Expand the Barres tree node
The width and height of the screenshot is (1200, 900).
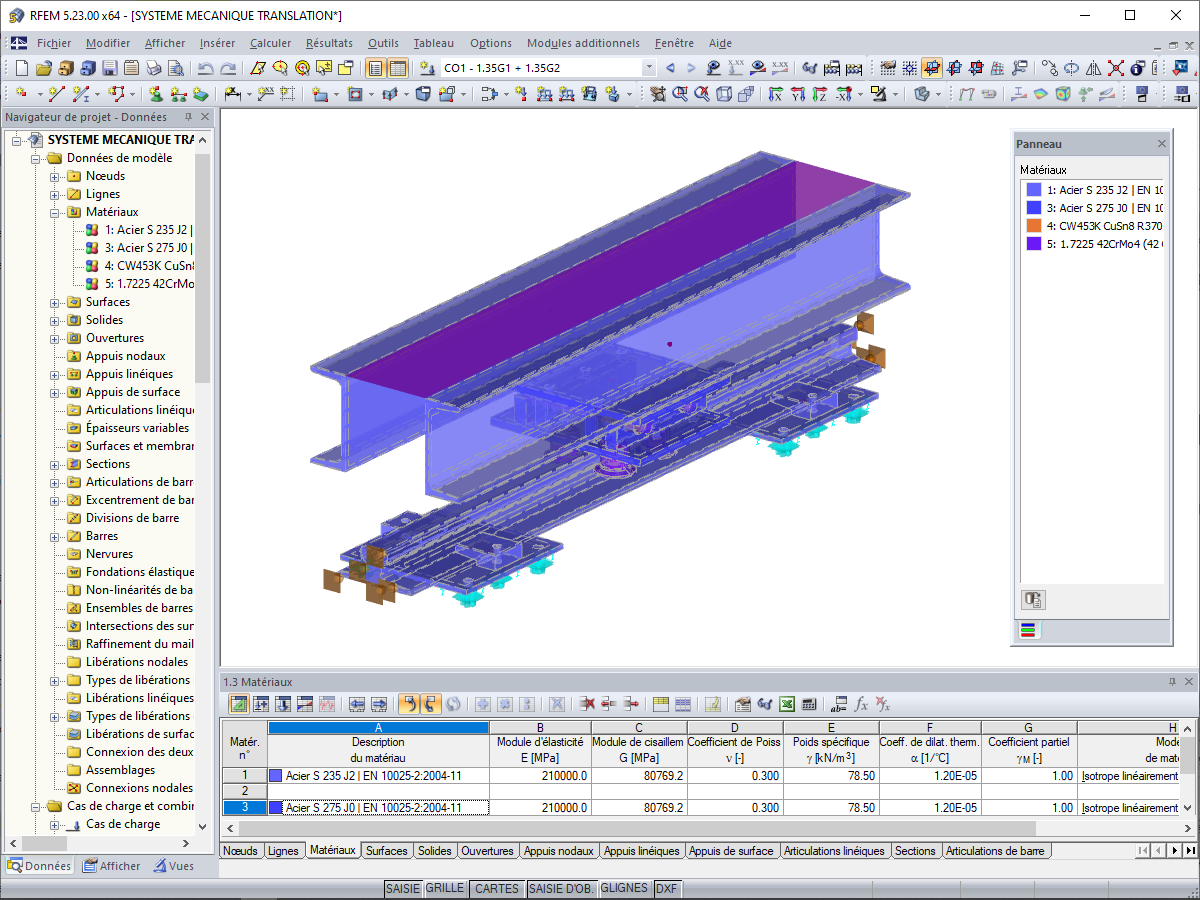(55, 536)
